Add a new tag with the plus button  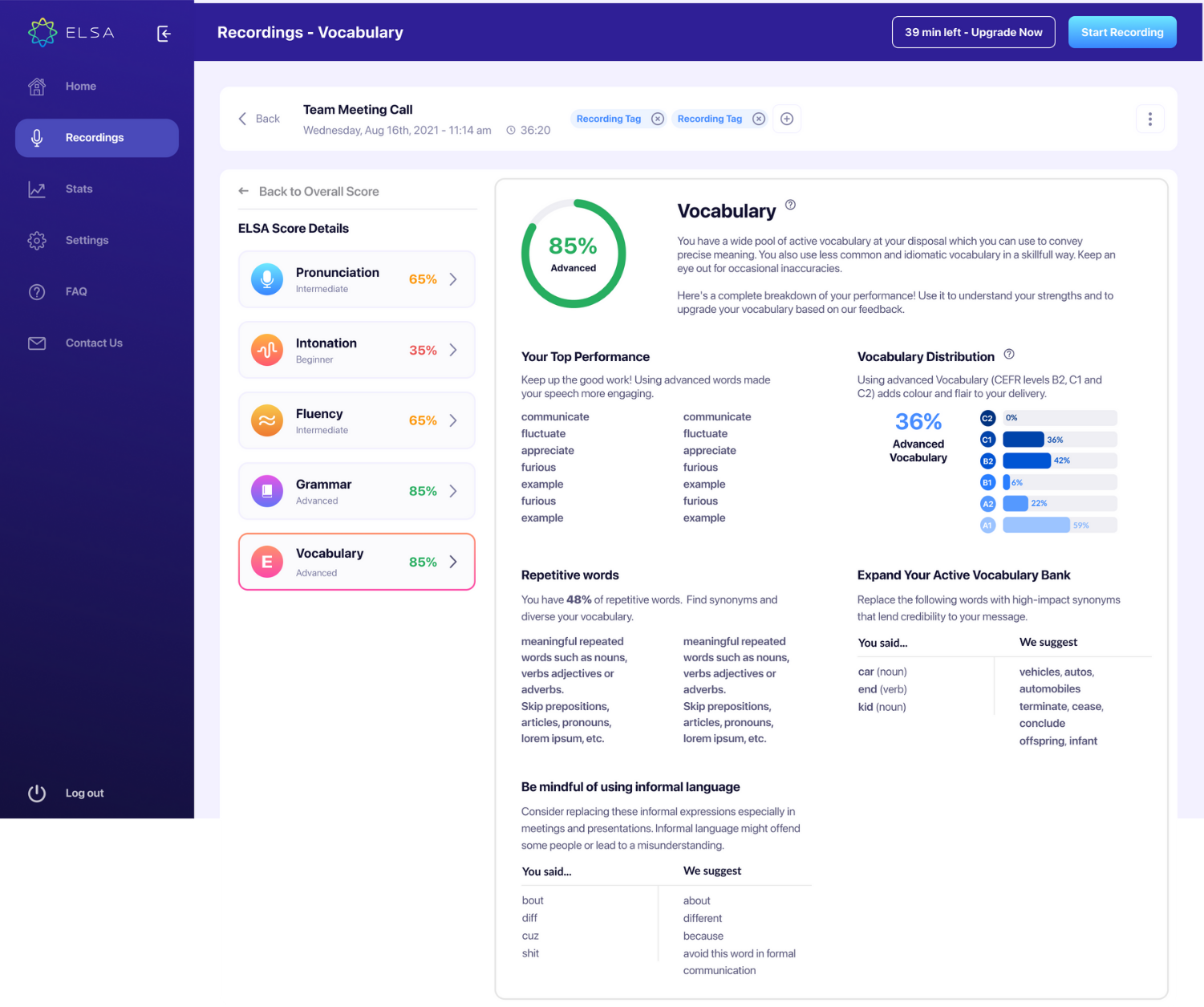[x=787, y=118]
